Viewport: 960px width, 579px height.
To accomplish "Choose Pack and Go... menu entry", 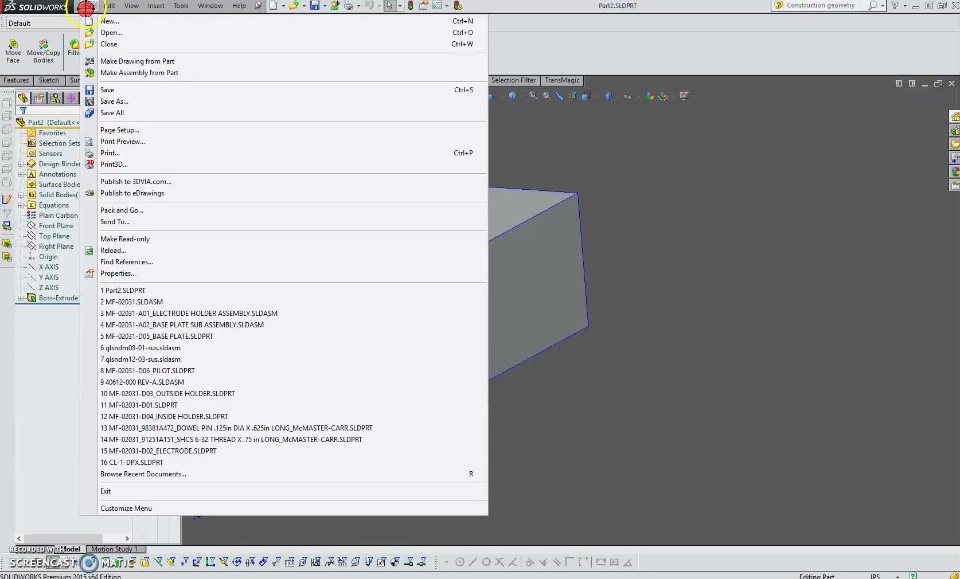I will (x=122, y=210).
